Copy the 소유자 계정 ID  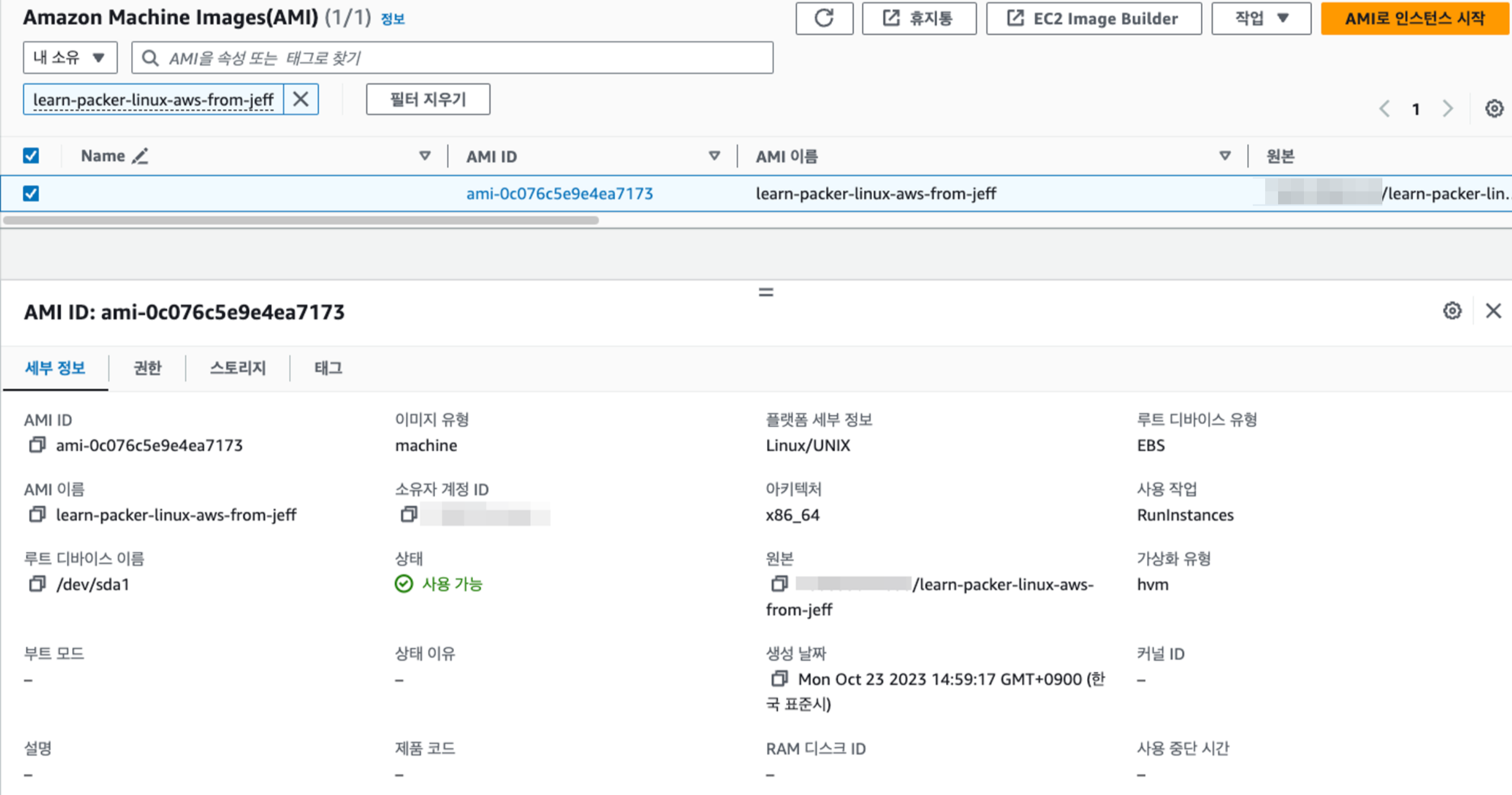coord(408,515)
